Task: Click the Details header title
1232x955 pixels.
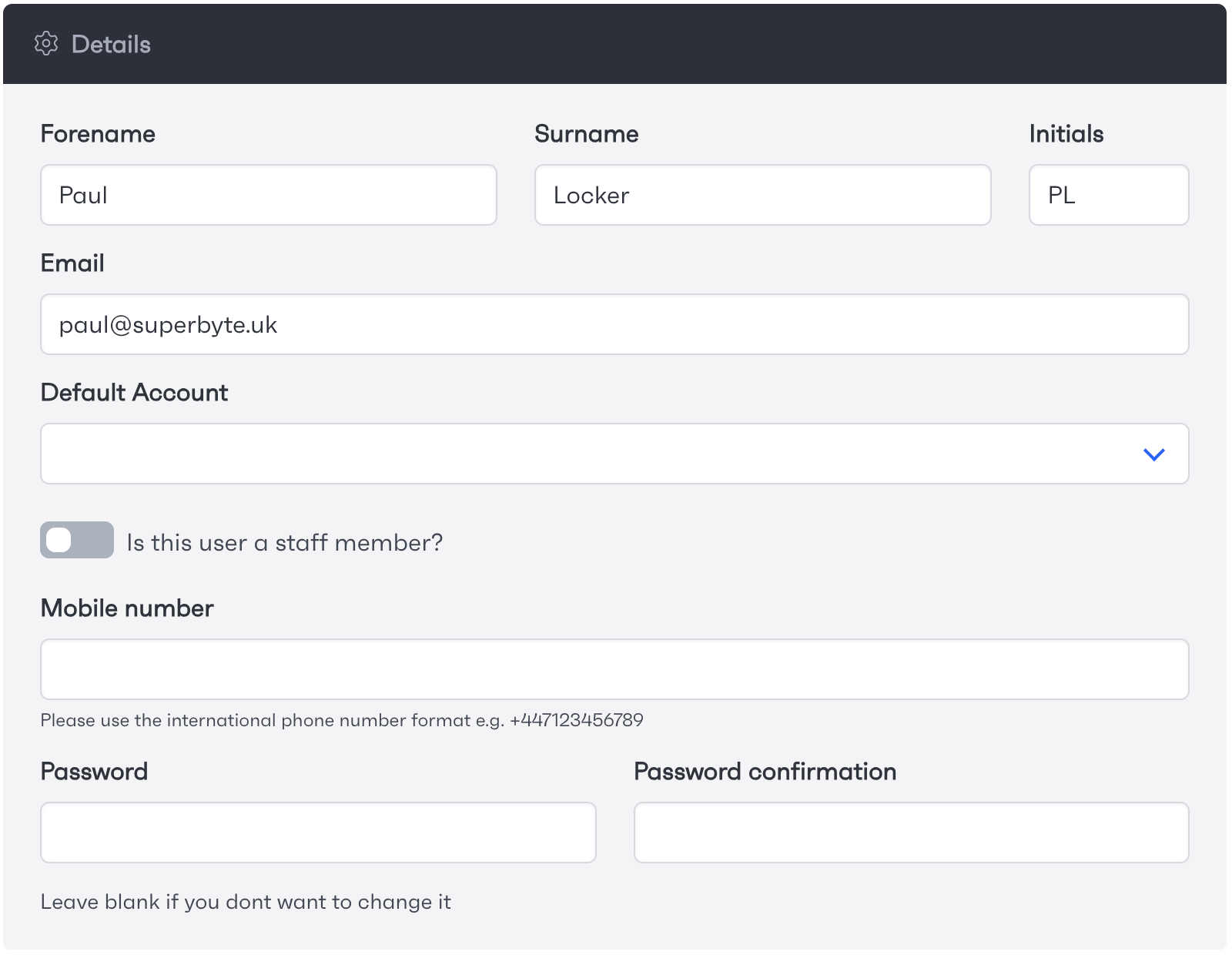Action: point(111,45)
